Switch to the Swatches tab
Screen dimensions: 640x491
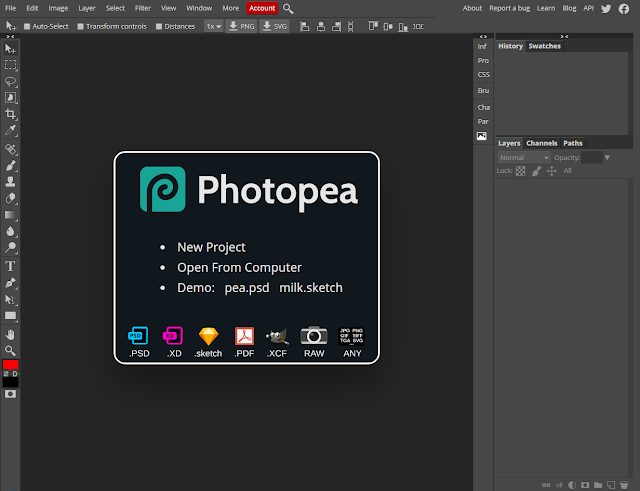[x=544, y=46]
